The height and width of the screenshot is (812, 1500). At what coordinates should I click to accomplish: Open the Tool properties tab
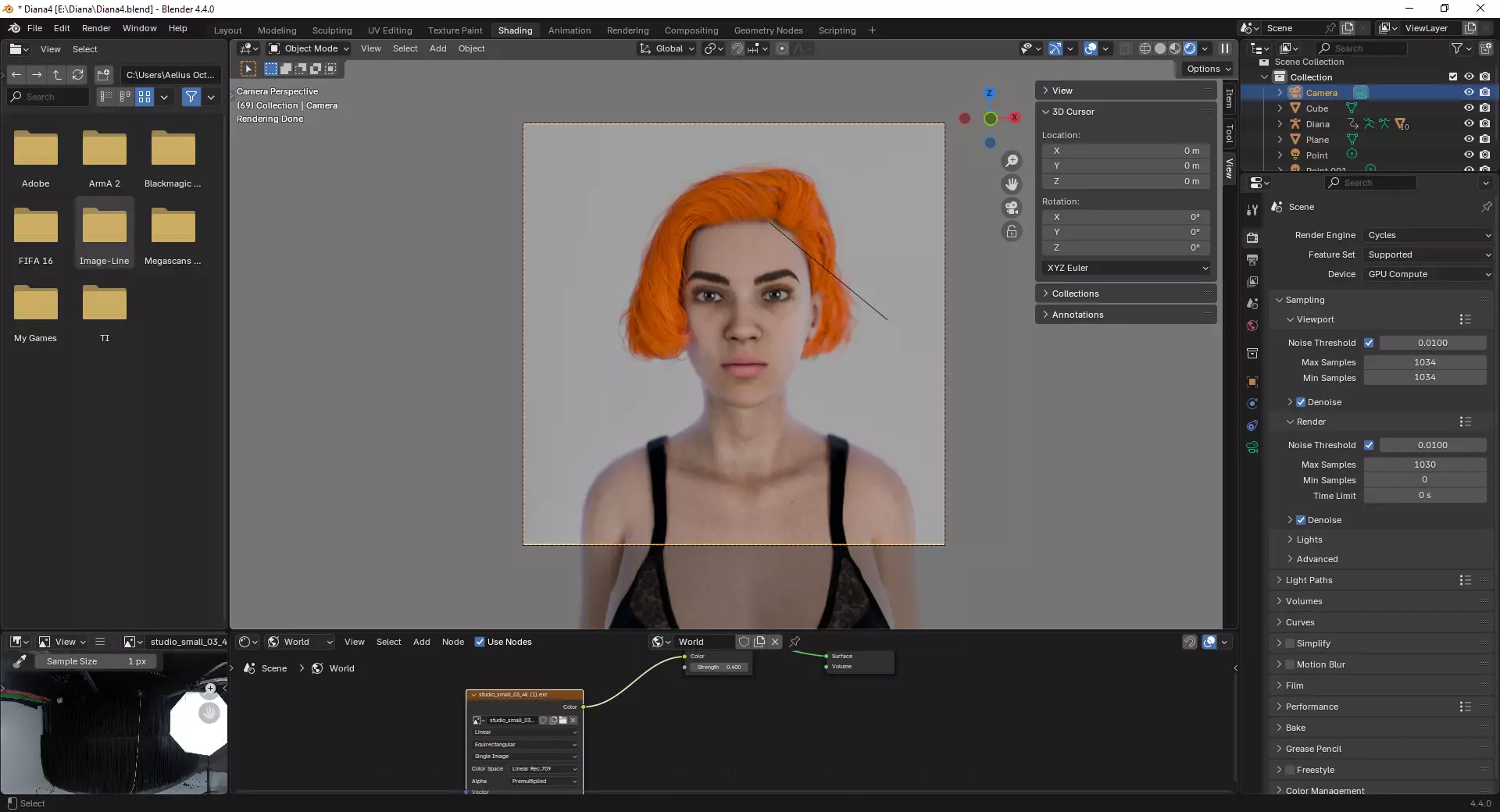[1252, 209]
